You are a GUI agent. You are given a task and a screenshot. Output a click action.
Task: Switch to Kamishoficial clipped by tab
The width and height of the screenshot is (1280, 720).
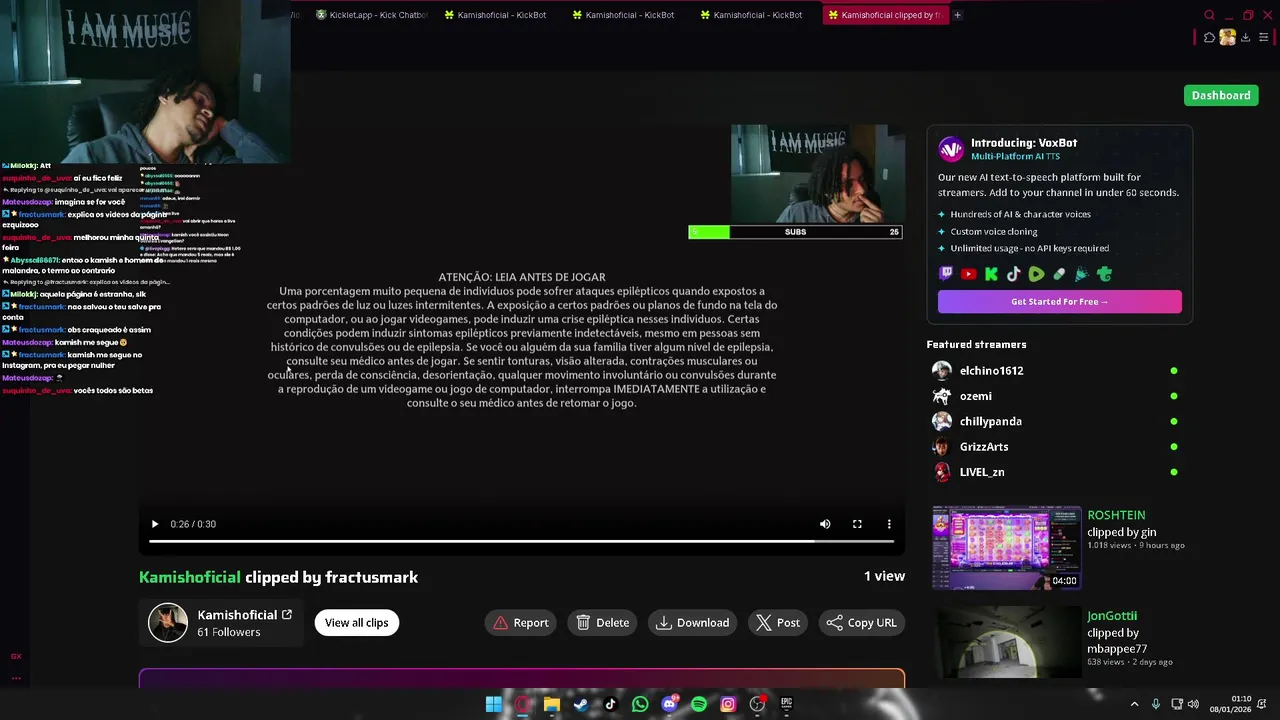884,15
